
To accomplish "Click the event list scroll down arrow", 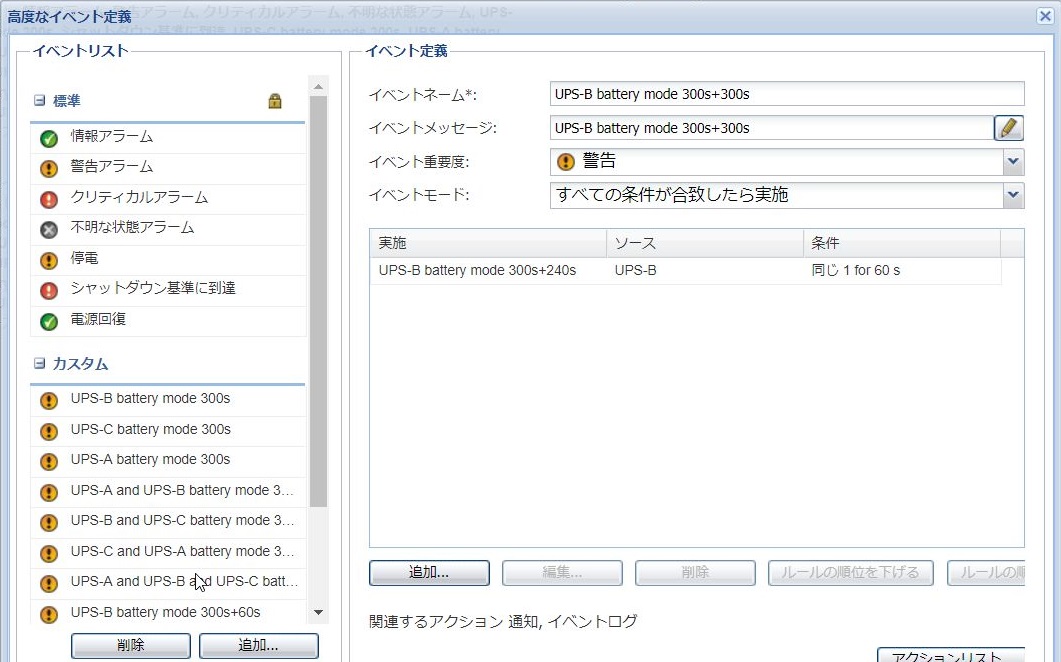I will pyautogui.click(x=319, y=612).
